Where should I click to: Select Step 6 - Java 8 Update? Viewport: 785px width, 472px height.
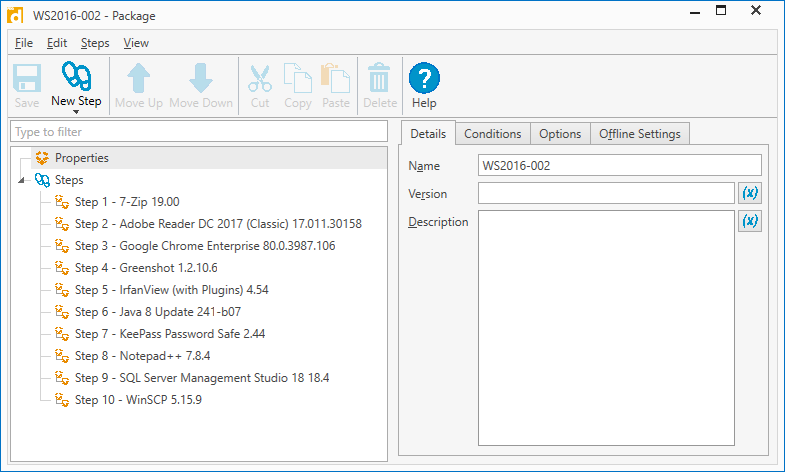(x=158, y=312)
